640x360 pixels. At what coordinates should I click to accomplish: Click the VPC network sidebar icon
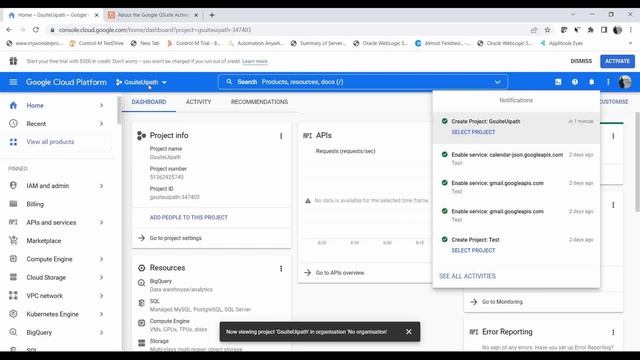pyautogui.click(x=13, y=296)
